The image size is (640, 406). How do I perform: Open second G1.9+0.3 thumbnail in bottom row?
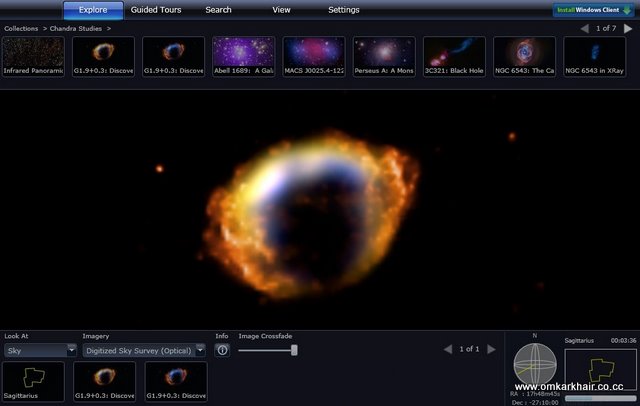coord(176,382)
